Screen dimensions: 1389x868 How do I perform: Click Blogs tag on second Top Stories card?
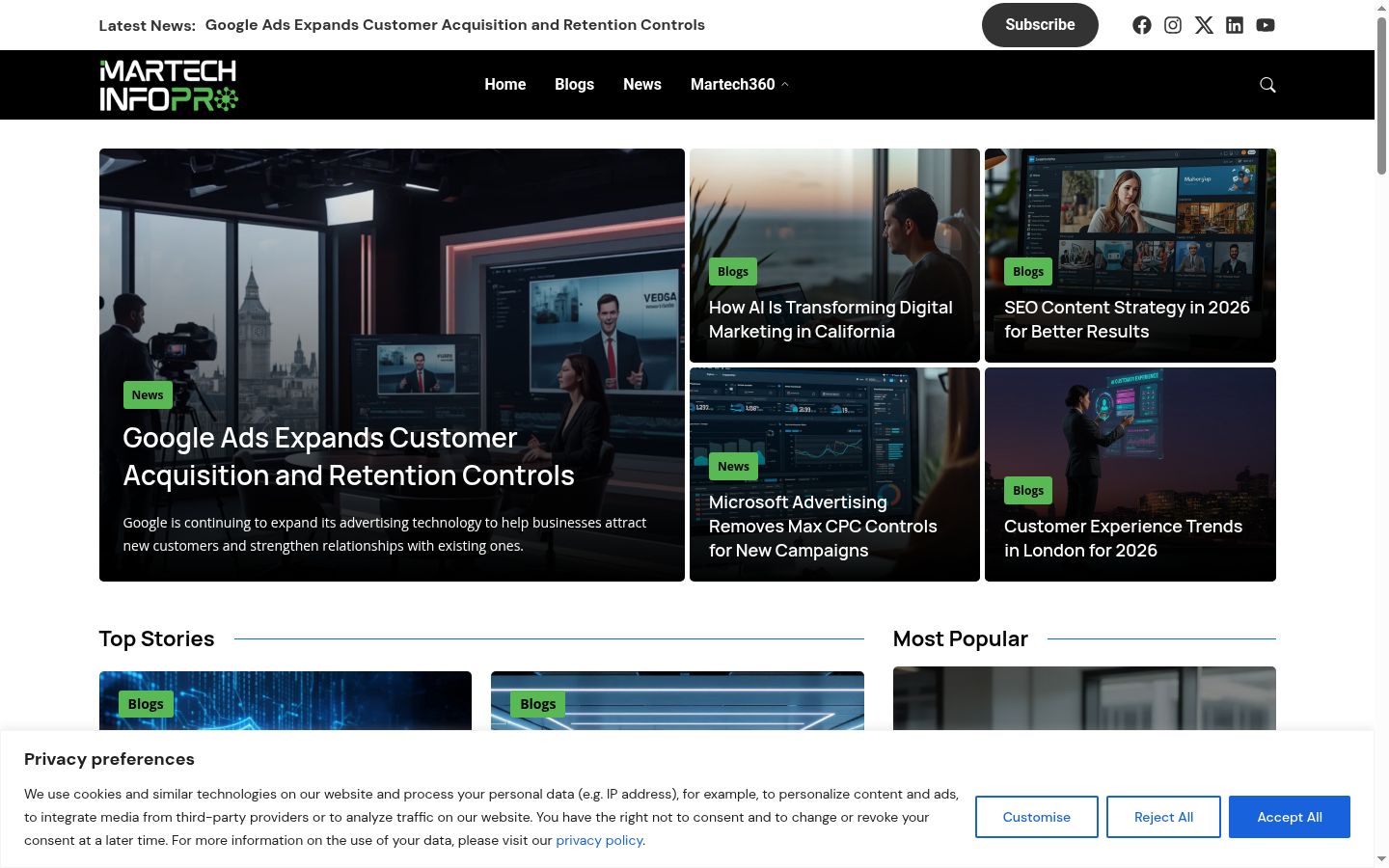(x=537, y=704)
